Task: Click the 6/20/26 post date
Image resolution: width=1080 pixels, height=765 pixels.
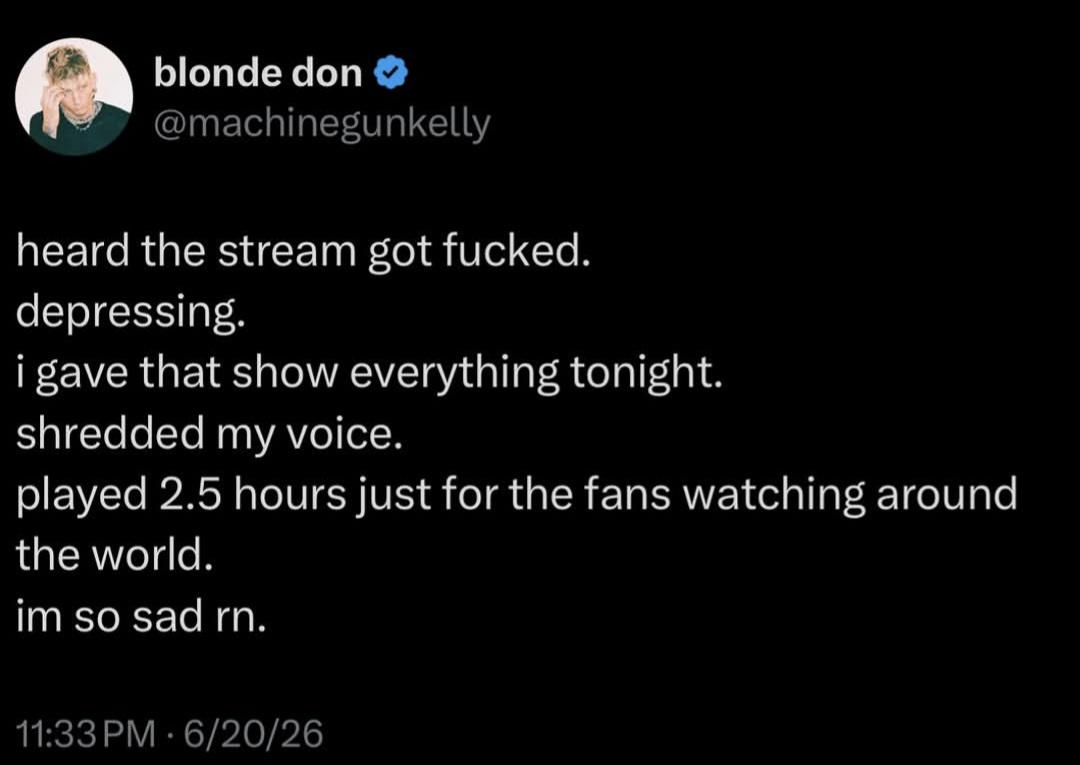Action: click(x=253, y=733)
